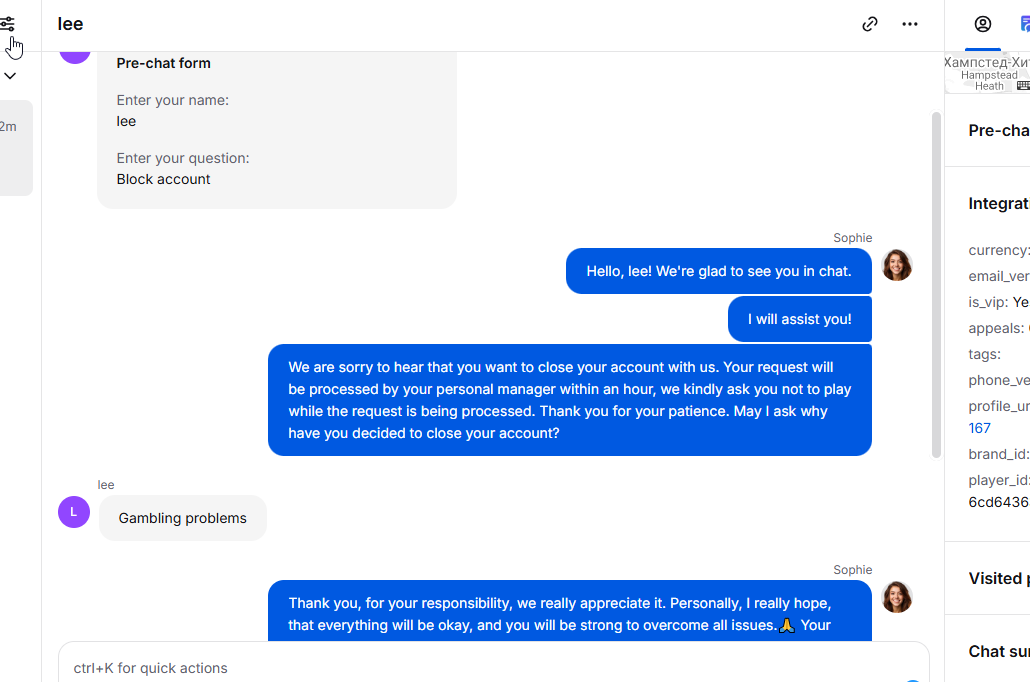Expand the chat list chevron dropdown
The image size is (1030, 682).
click(10, 75)
